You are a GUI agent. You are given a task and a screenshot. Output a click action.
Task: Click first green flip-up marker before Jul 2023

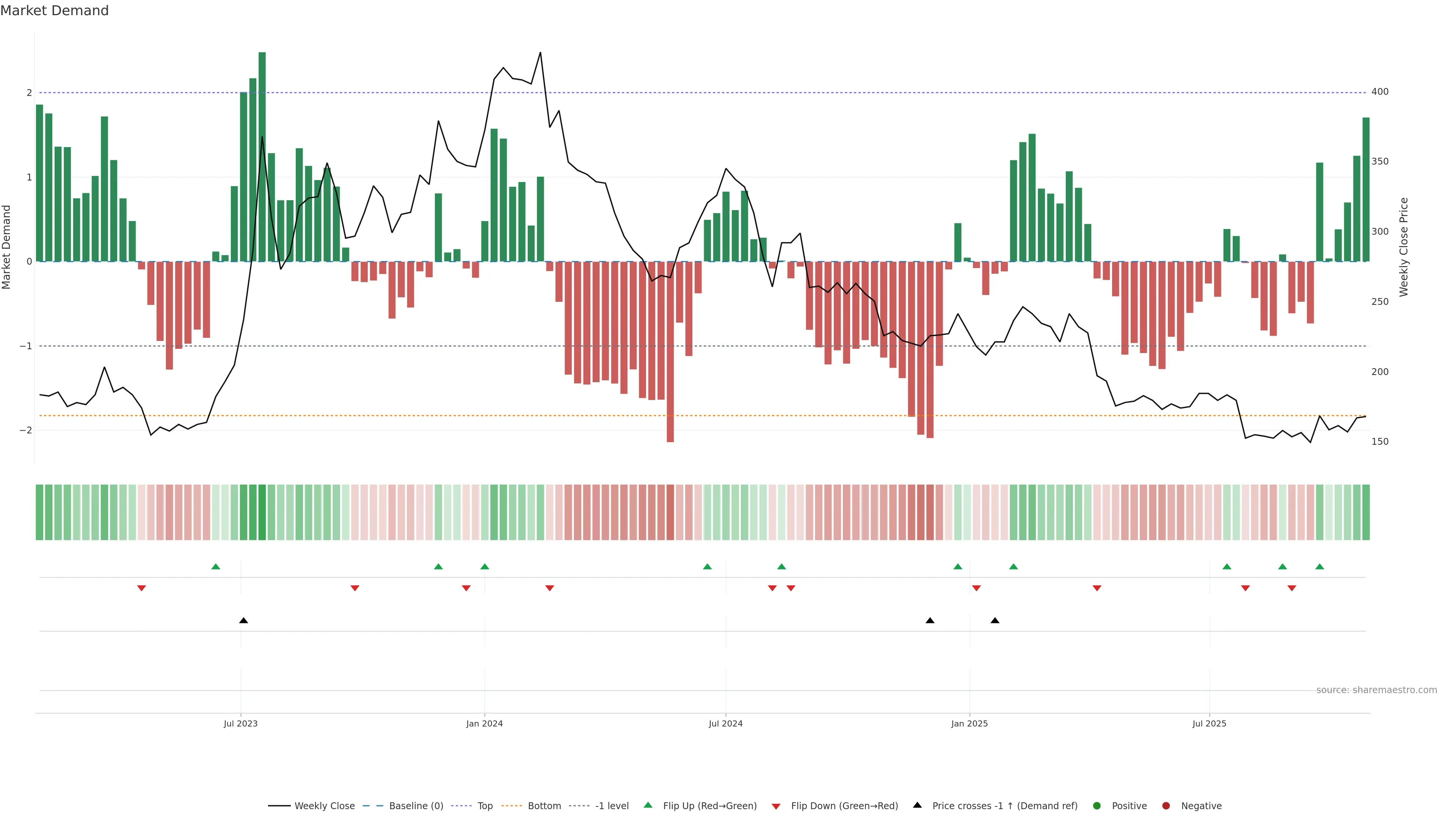(215, 566)
